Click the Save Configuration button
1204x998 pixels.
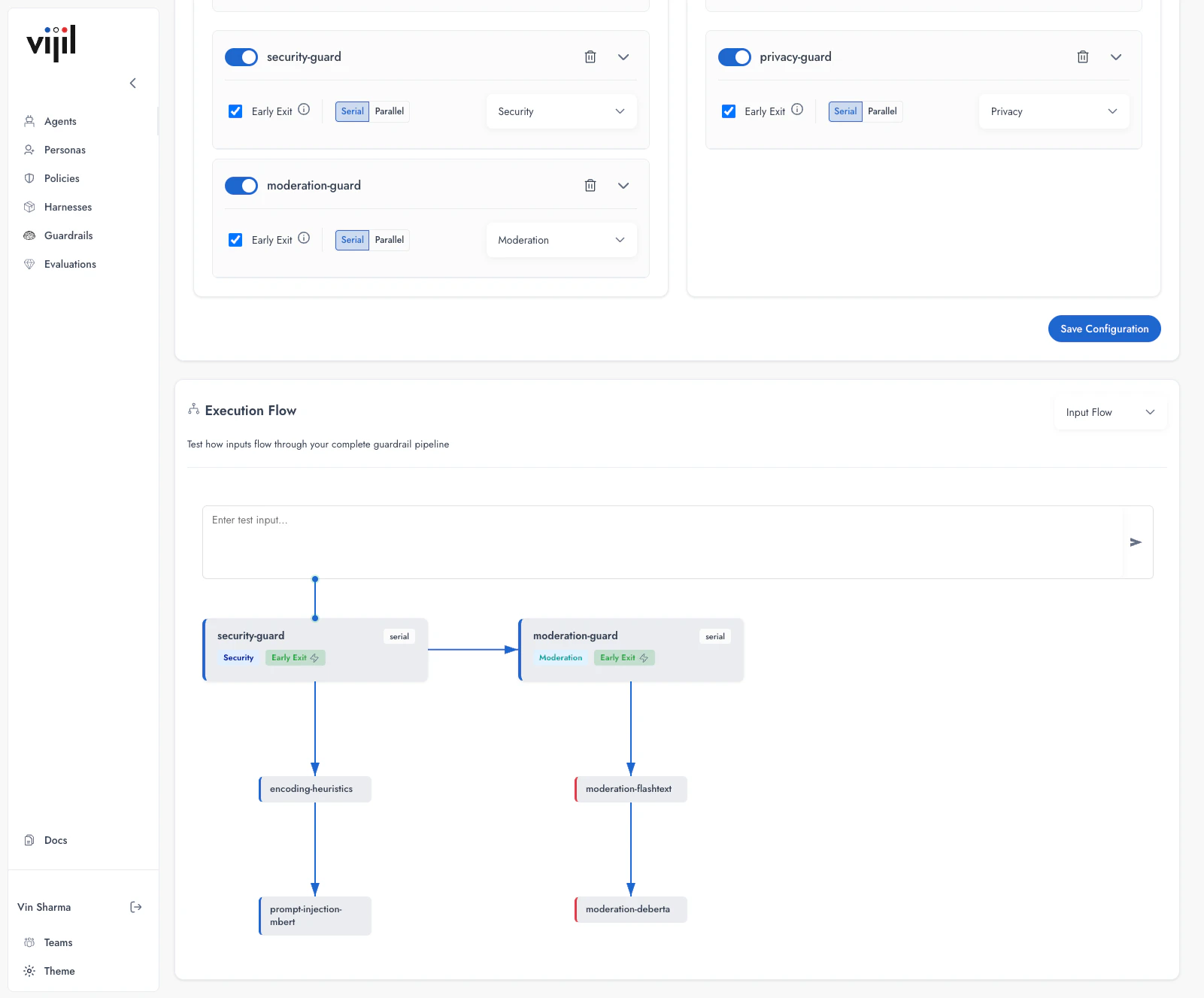click(x=1103, y=328)
